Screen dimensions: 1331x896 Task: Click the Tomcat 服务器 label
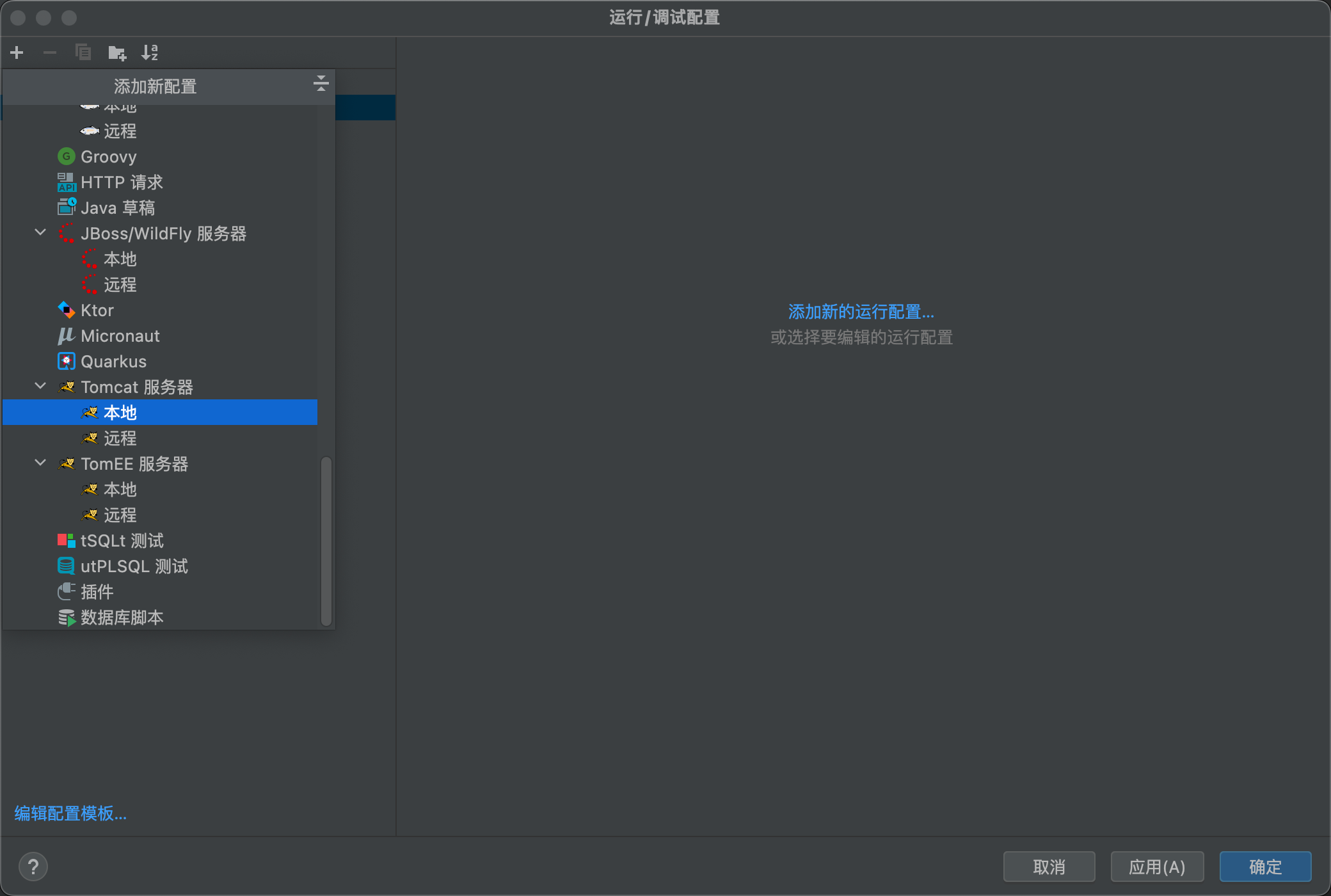137,387
